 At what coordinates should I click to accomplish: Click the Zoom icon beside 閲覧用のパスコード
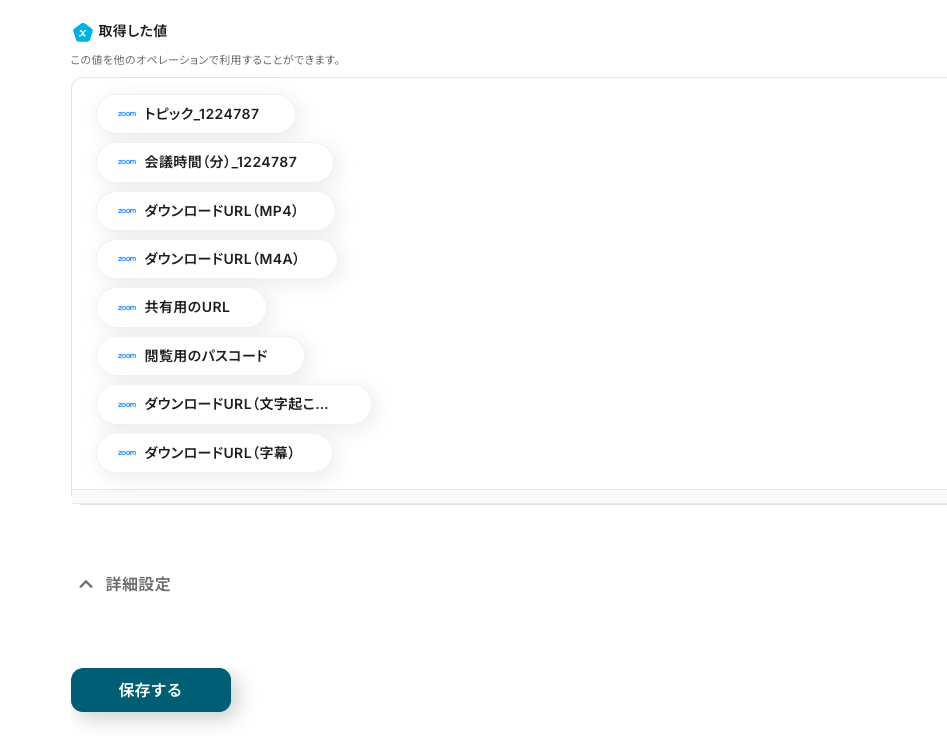pyautogui.click(x=127, y=356)
